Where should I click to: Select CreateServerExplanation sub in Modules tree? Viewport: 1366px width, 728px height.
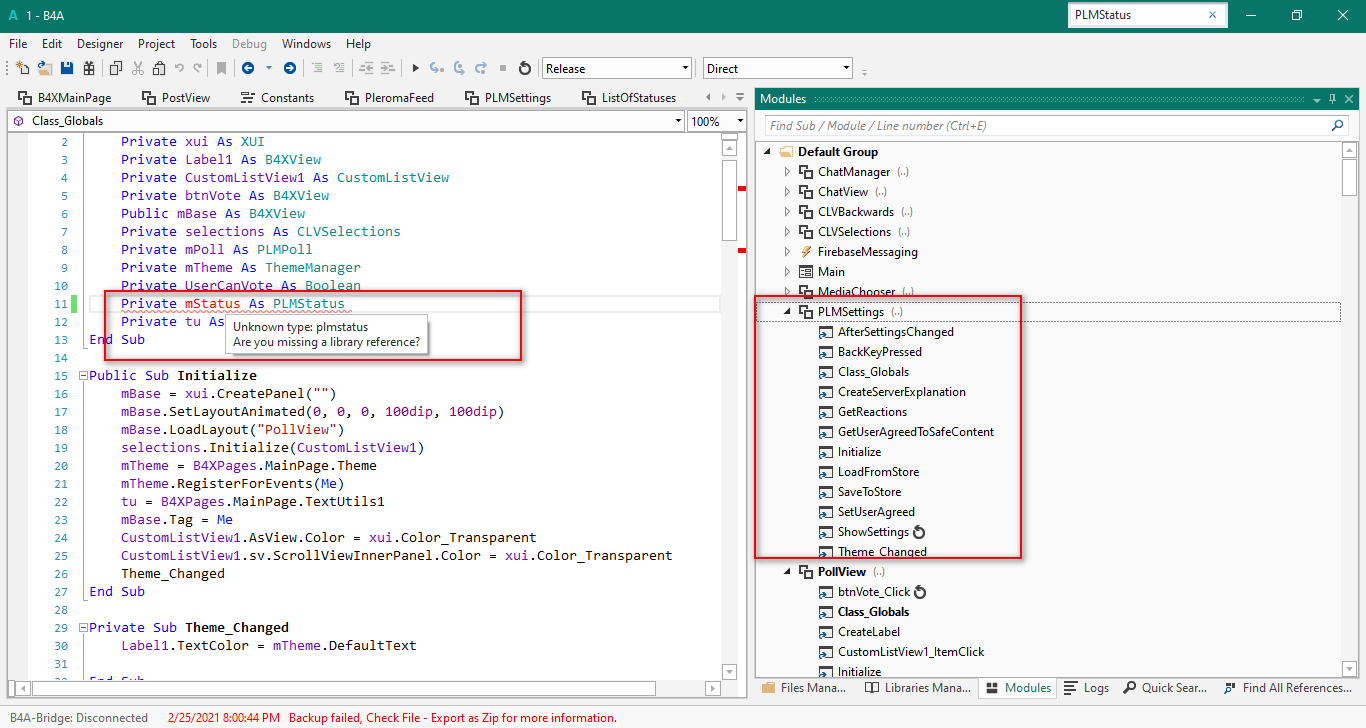tap(901, 392)
